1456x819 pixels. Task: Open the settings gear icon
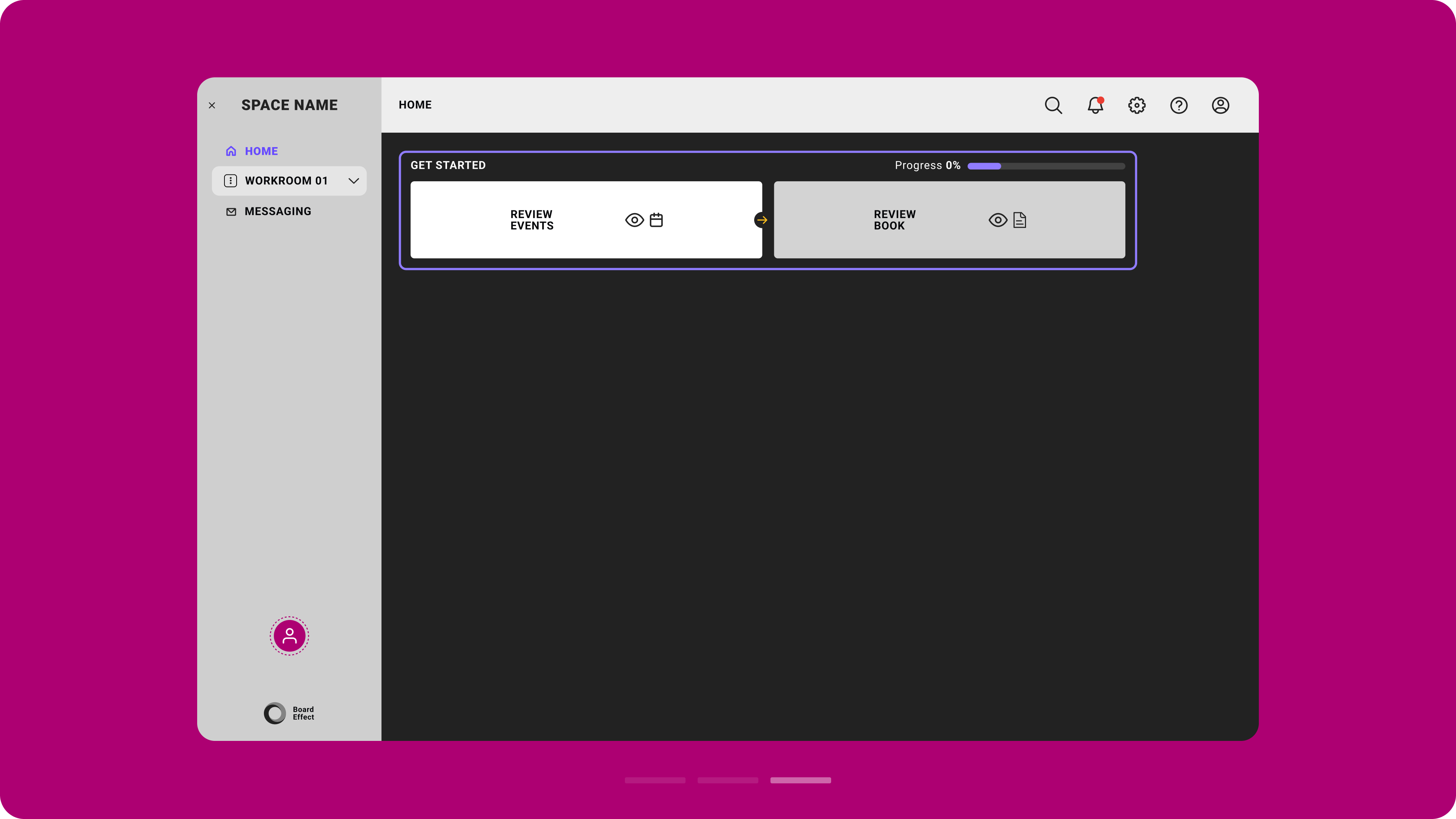point(1137,105)
